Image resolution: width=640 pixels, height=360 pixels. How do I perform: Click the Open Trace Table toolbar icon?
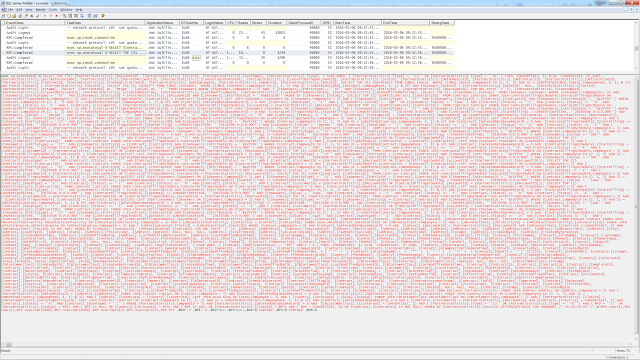[20, 16]
